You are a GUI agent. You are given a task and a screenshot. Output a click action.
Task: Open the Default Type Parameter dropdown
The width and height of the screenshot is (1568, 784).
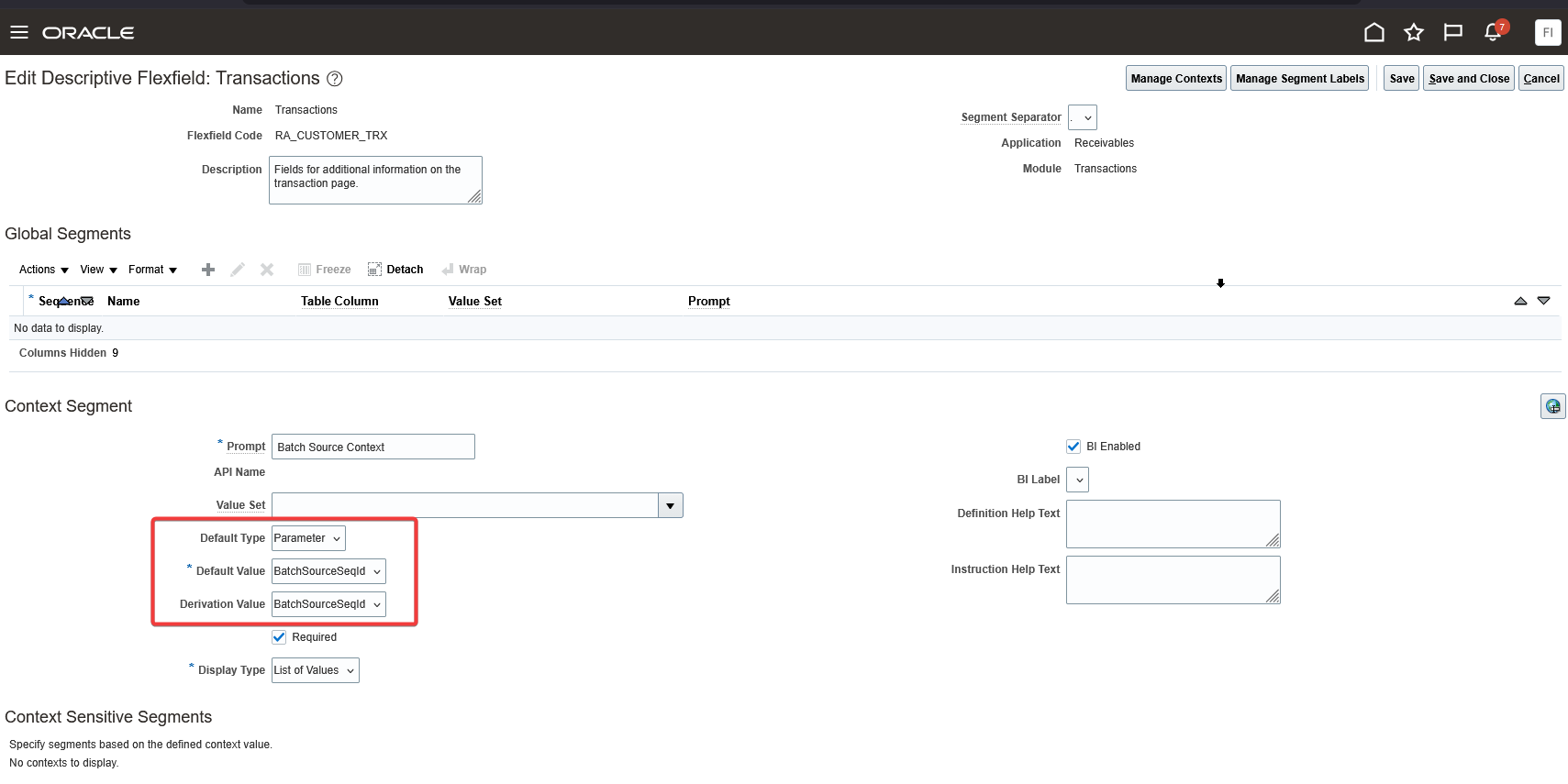click(308, 538)
